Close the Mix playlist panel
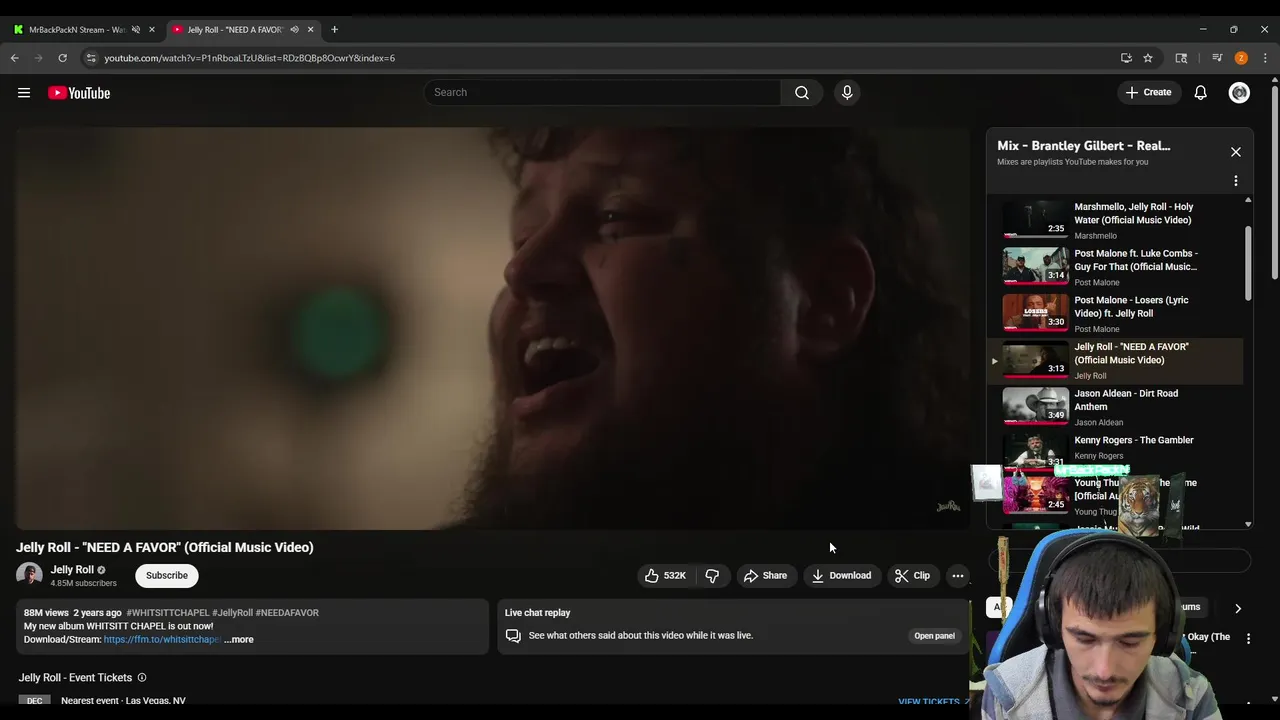 1236,152
